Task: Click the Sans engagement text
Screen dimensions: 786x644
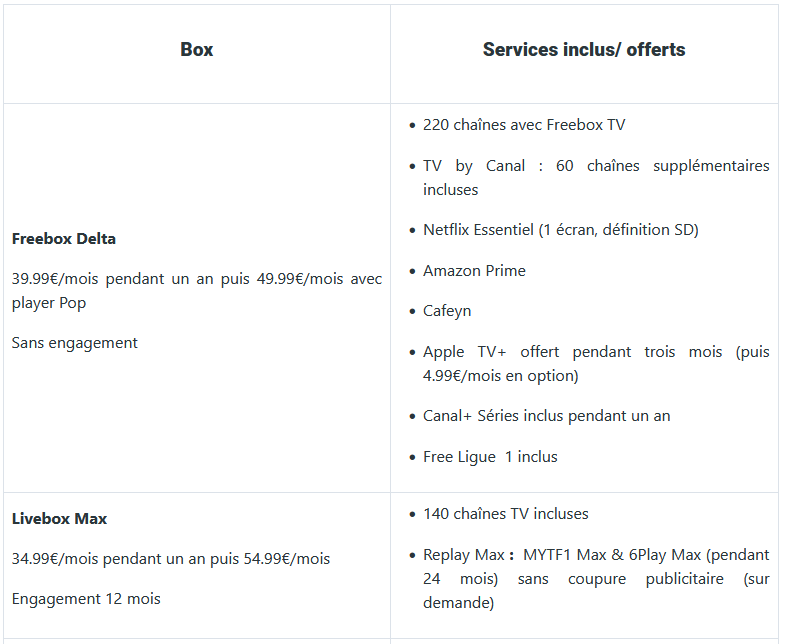Action: click(75, 343)
